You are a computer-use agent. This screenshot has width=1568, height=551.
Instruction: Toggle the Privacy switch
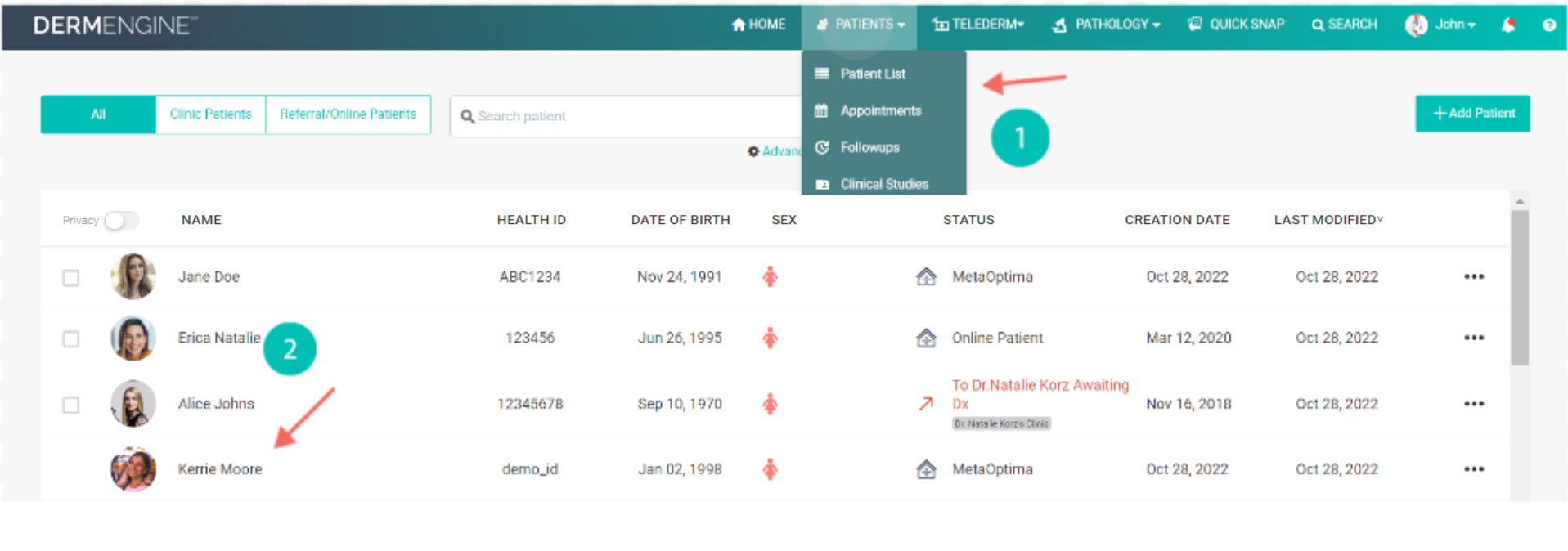click(x=121, y=221)
